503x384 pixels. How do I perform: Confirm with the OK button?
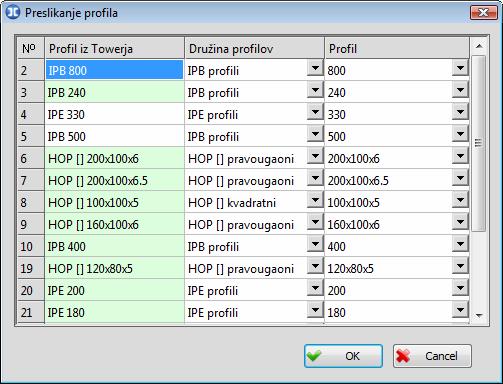tap(343, 356)
